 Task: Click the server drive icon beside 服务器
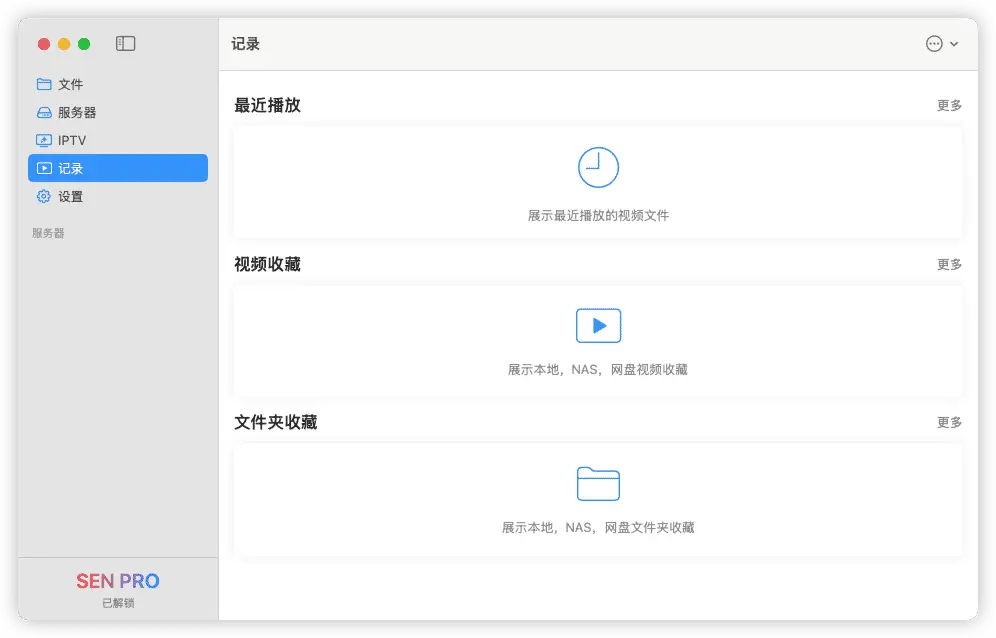43,112
